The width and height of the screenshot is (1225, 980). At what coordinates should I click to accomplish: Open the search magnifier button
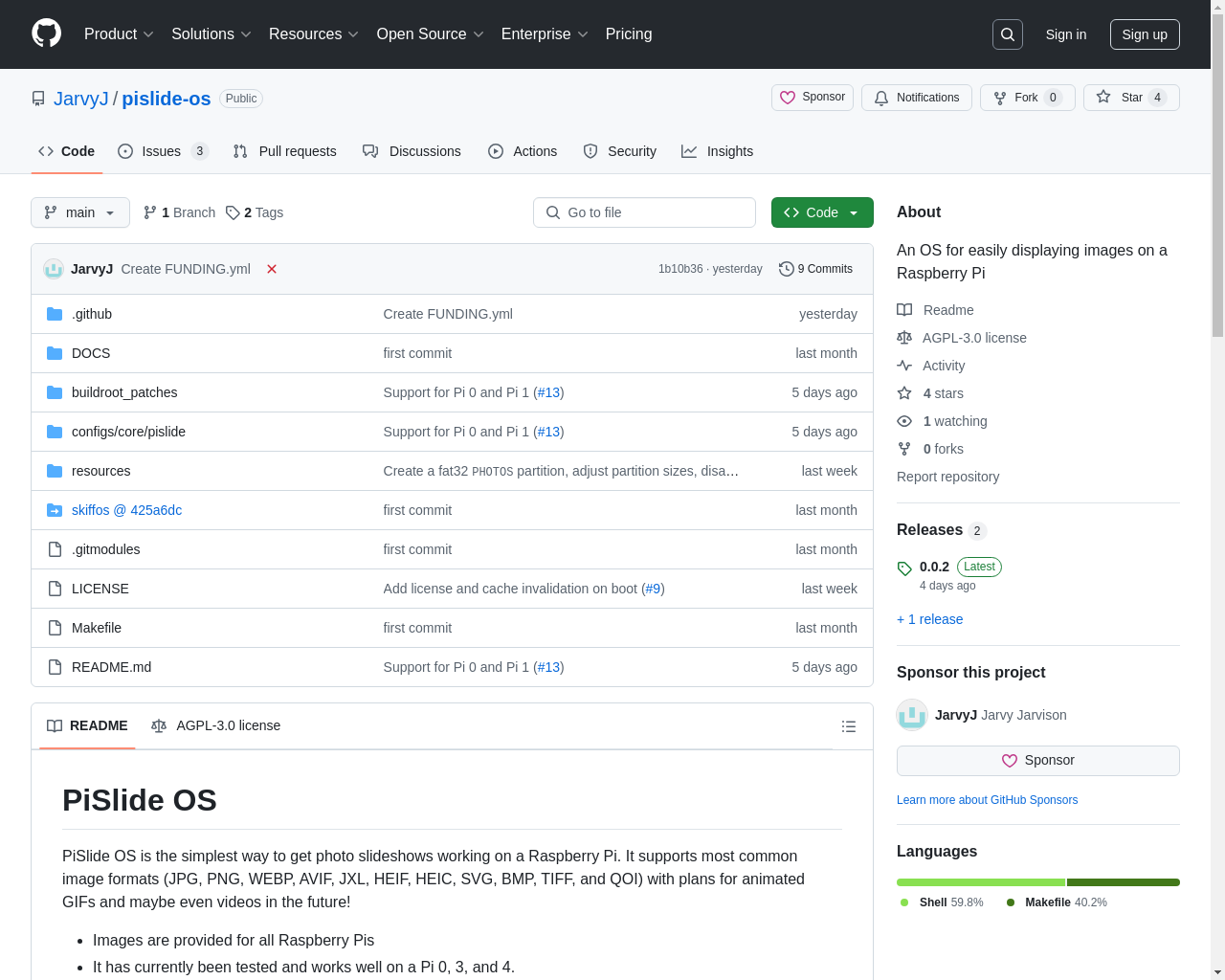(1008, 34)
